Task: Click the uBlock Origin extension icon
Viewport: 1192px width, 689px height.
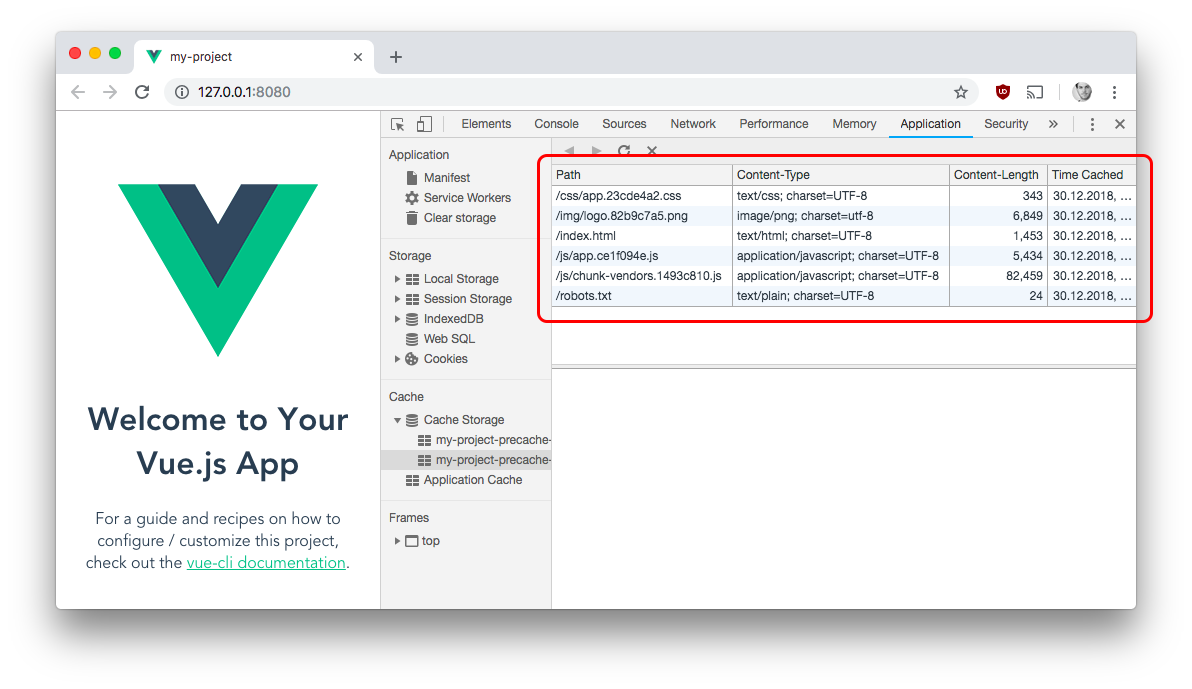Action: [1002, 92]
